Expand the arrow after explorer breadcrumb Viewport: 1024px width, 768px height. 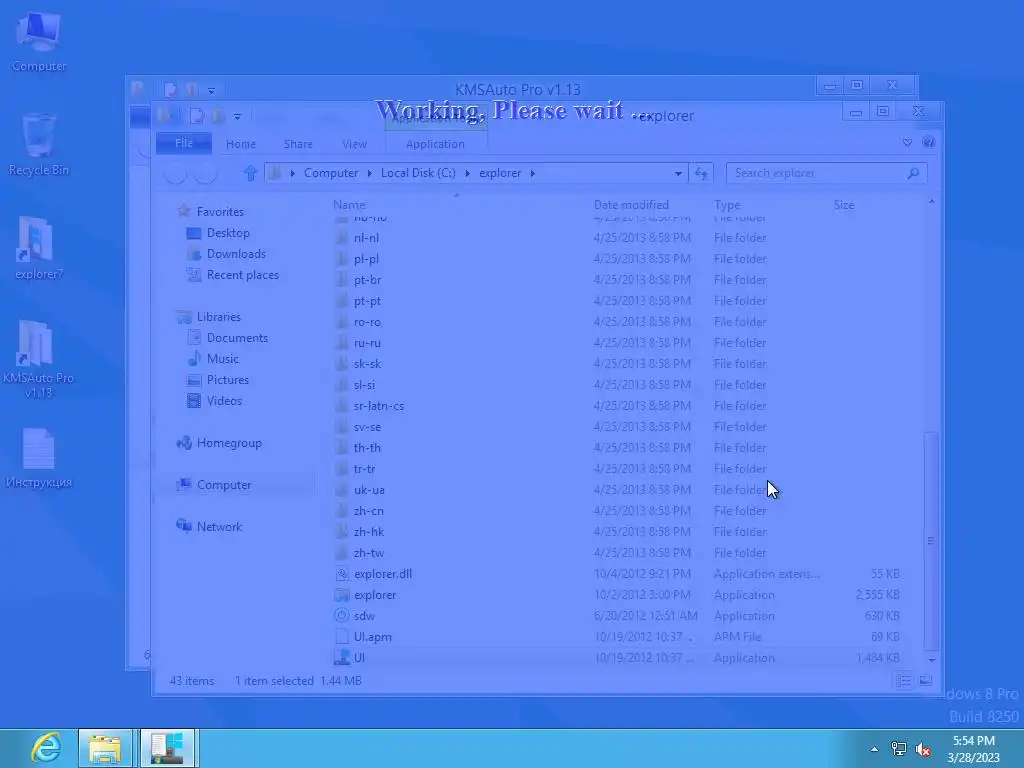533,173
